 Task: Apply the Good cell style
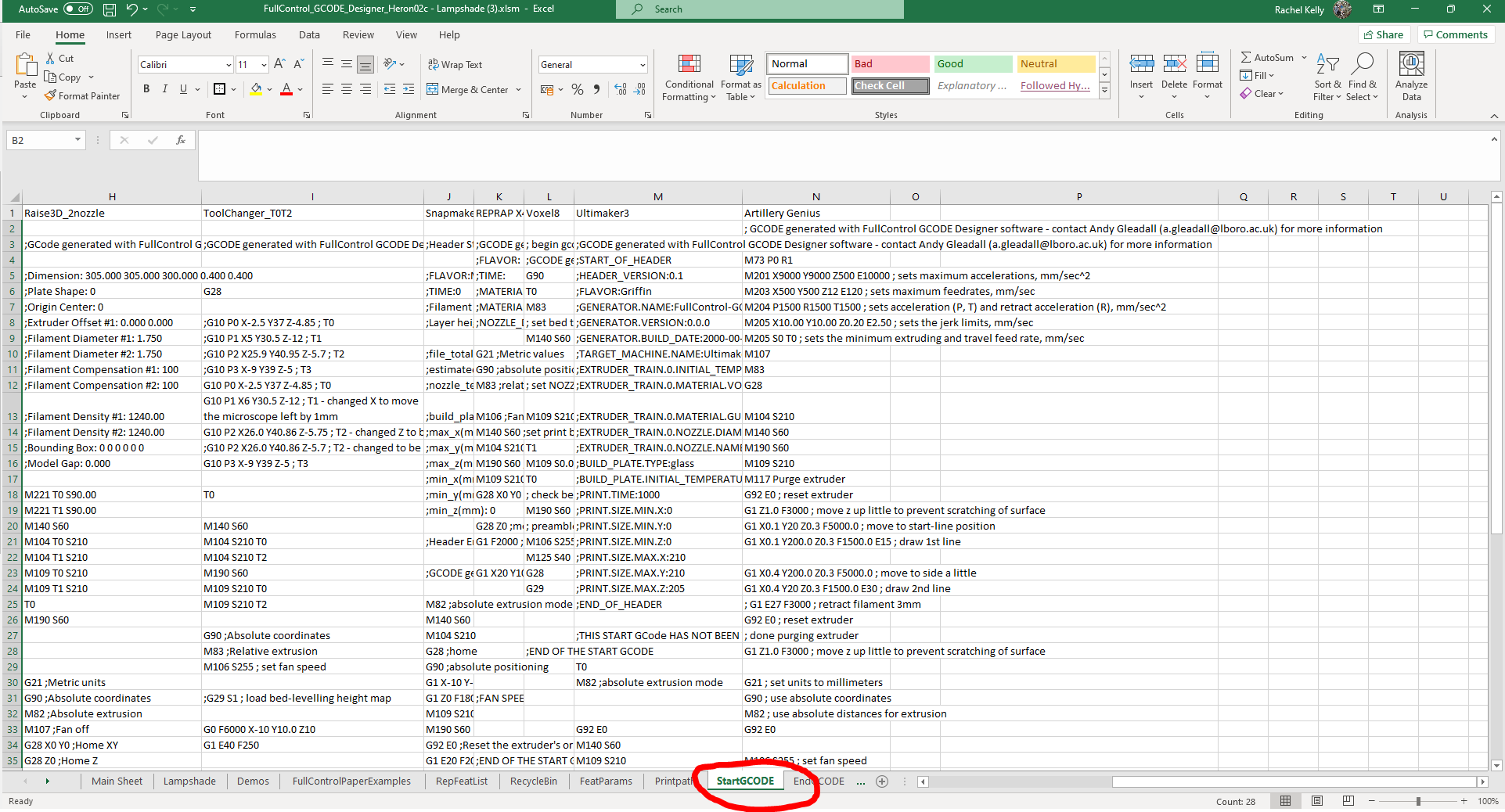(973, 64)
